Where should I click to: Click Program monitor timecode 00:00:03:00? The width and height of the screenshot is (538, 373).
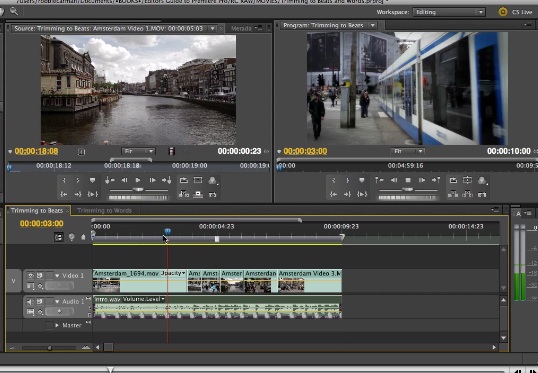pyautogui.click(x=305, y=151)
